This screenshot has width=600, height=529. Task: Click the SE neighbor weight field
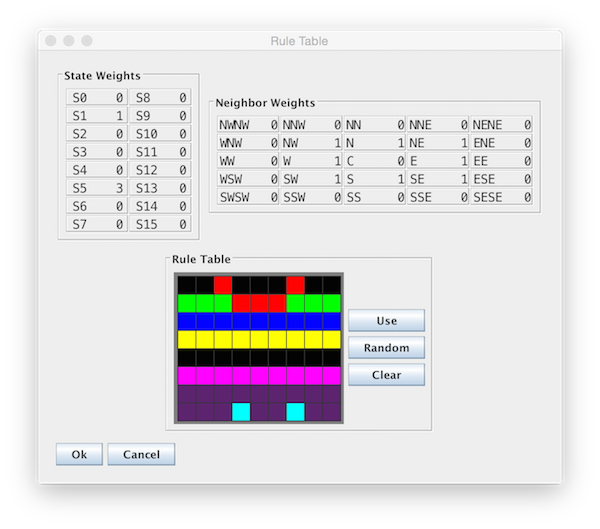click(438, 179)
